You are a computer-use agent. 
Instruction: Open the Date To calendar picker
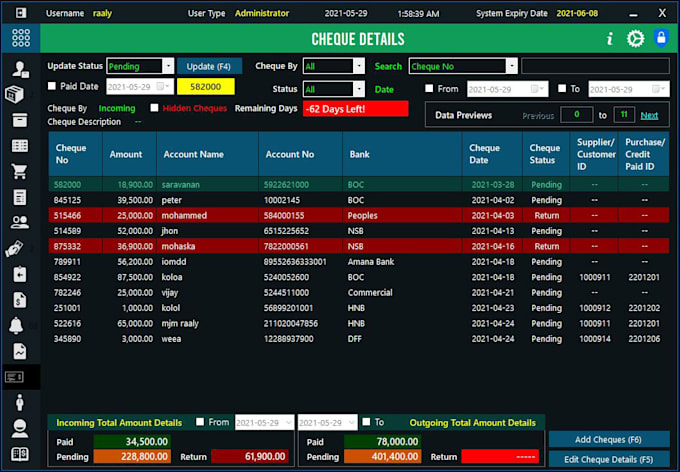[659, 89]
